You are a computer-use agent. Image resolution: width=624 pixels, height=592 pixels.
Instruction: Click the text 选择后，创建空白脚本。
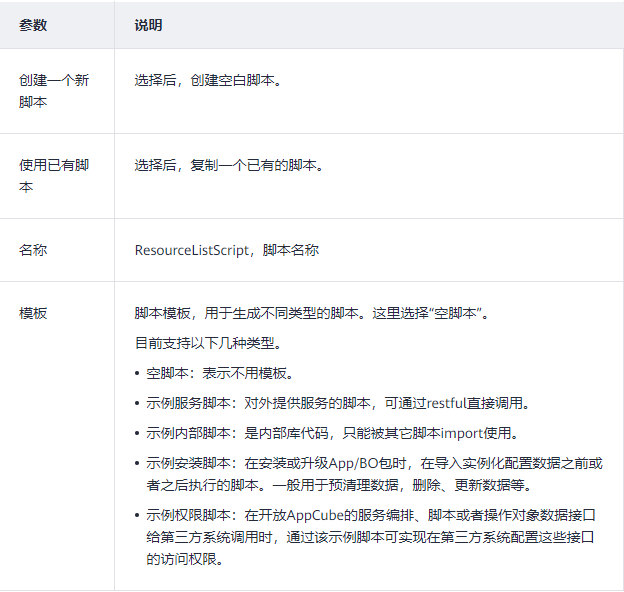tap(208, 79)
